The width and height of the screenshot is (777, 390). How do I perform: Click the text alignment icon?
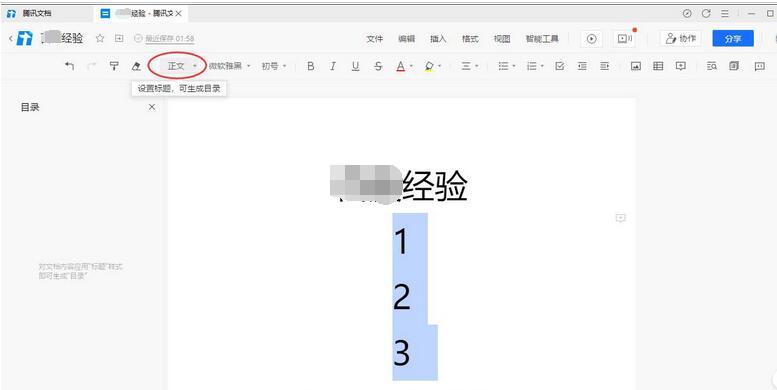[x=466, y=66]
